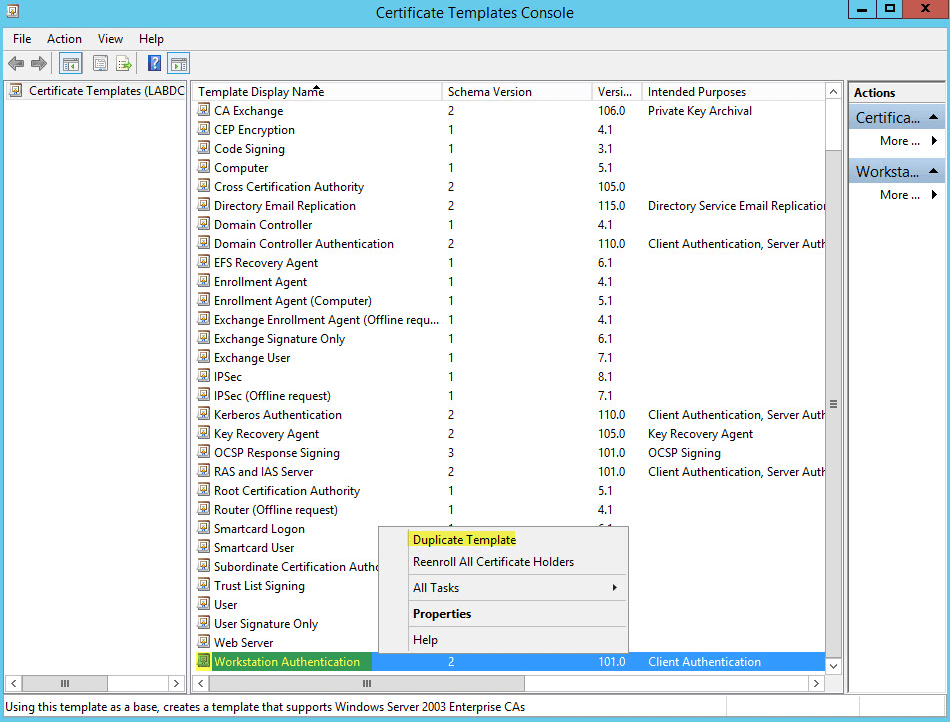The width and height of the screenshot is (950, 722).
Task: Select the Trust List Signing row
Action: (x=286, y=586)
